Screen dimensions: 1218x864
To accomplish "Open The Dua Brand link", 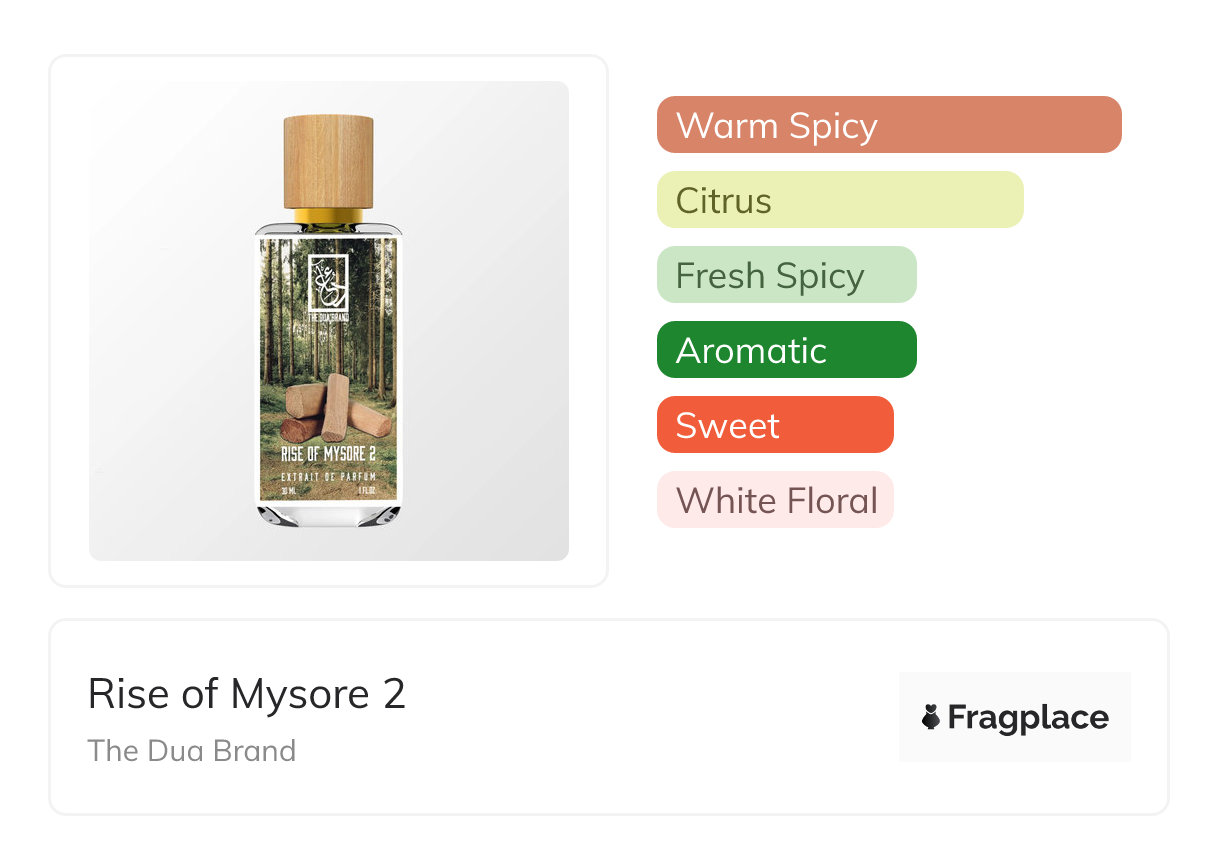I will pyautogui.click(x=192, y=750).
